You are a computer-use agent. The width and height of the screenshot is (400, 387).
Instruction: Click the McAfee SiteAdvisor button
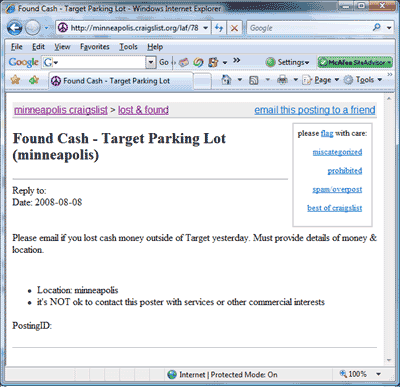coord(355,62)
